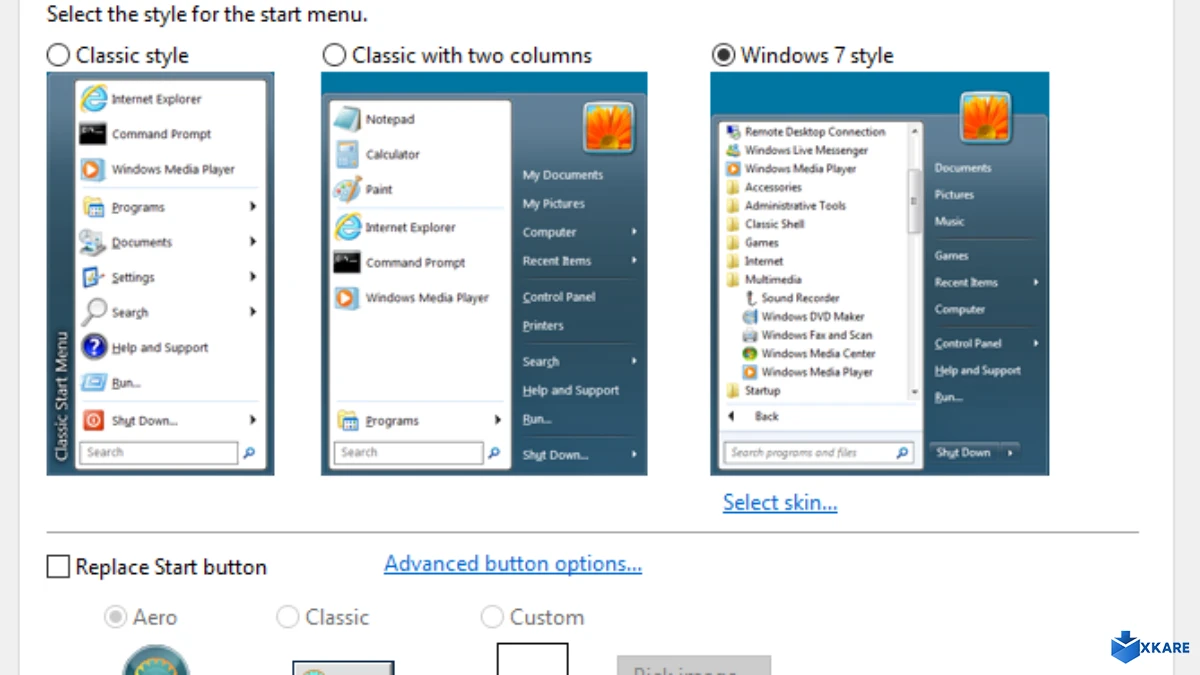The height and width of the screenshot is (675, 1200).
Task: Click Settings icon in Classic style preview
Action: 93,277
